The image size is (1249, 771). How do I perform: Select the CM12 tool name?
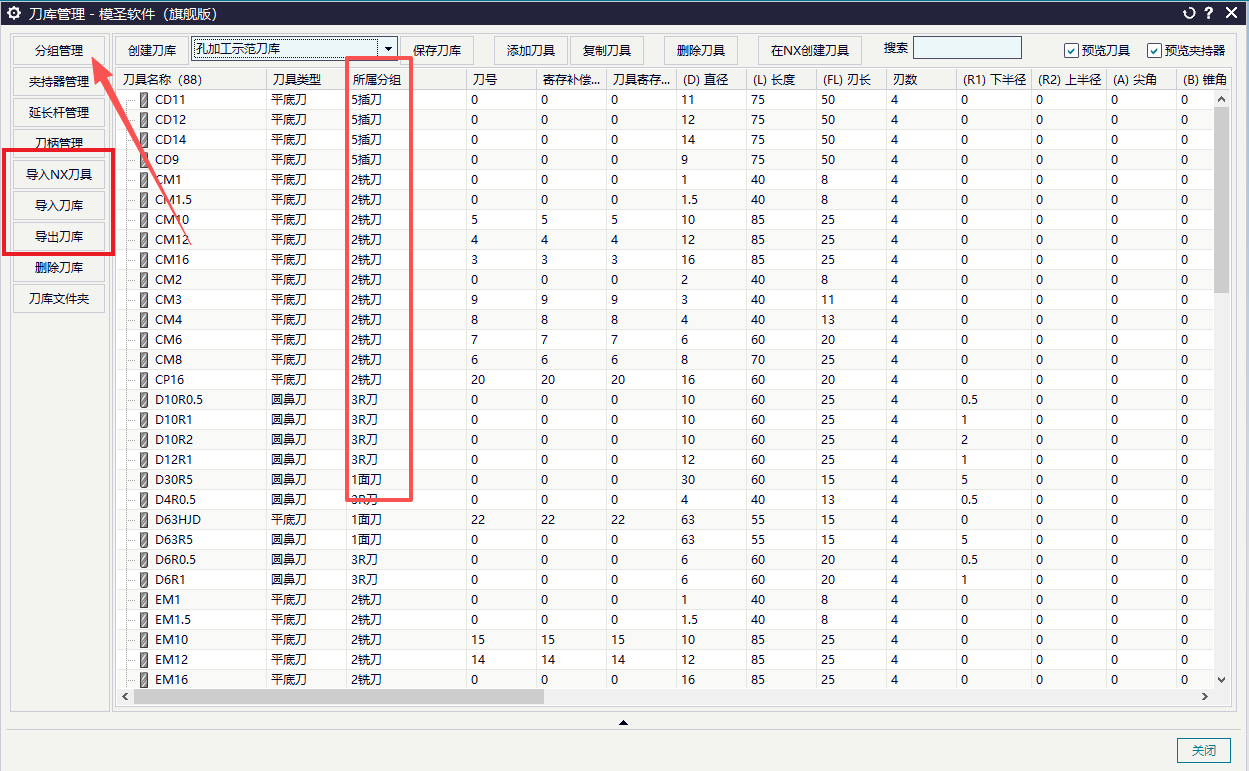coord(171,240)
